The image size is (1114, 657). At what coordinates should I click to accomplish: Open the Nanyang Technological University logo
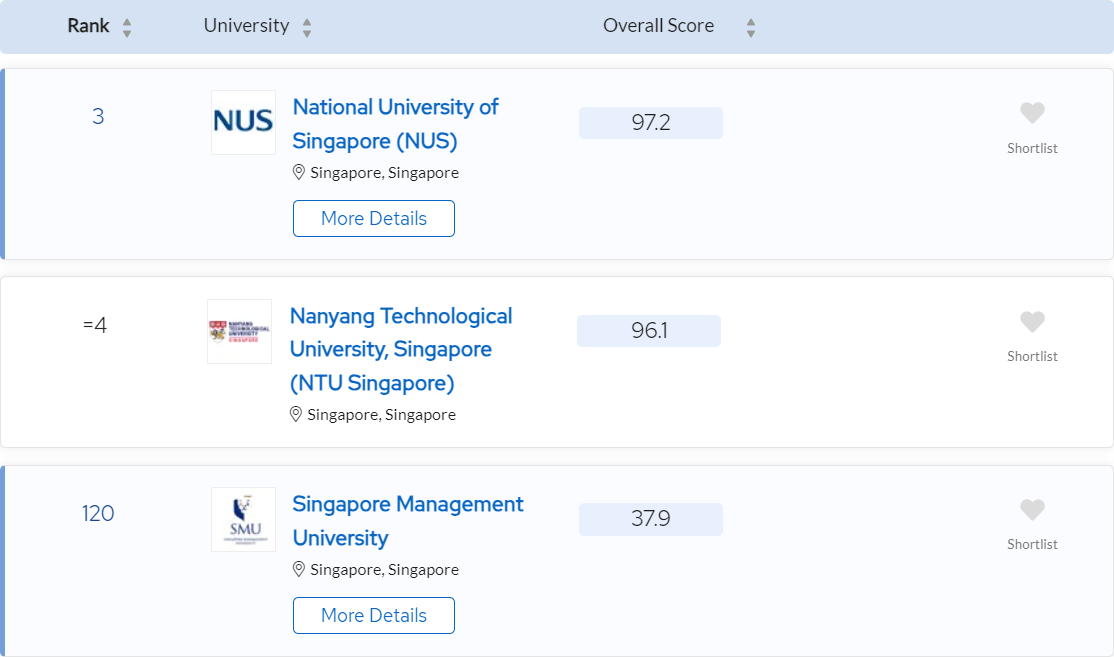pyautogui.click(x=239, y=332)
